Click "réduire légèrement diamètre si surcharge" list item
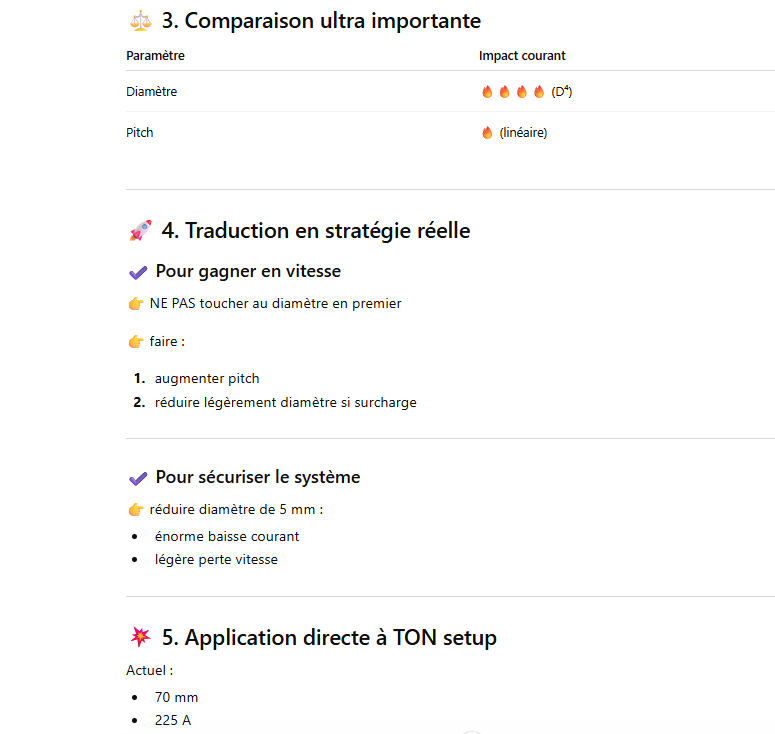Image resolution: width=775 pixels, height=734 pixels. click(285, 403)
